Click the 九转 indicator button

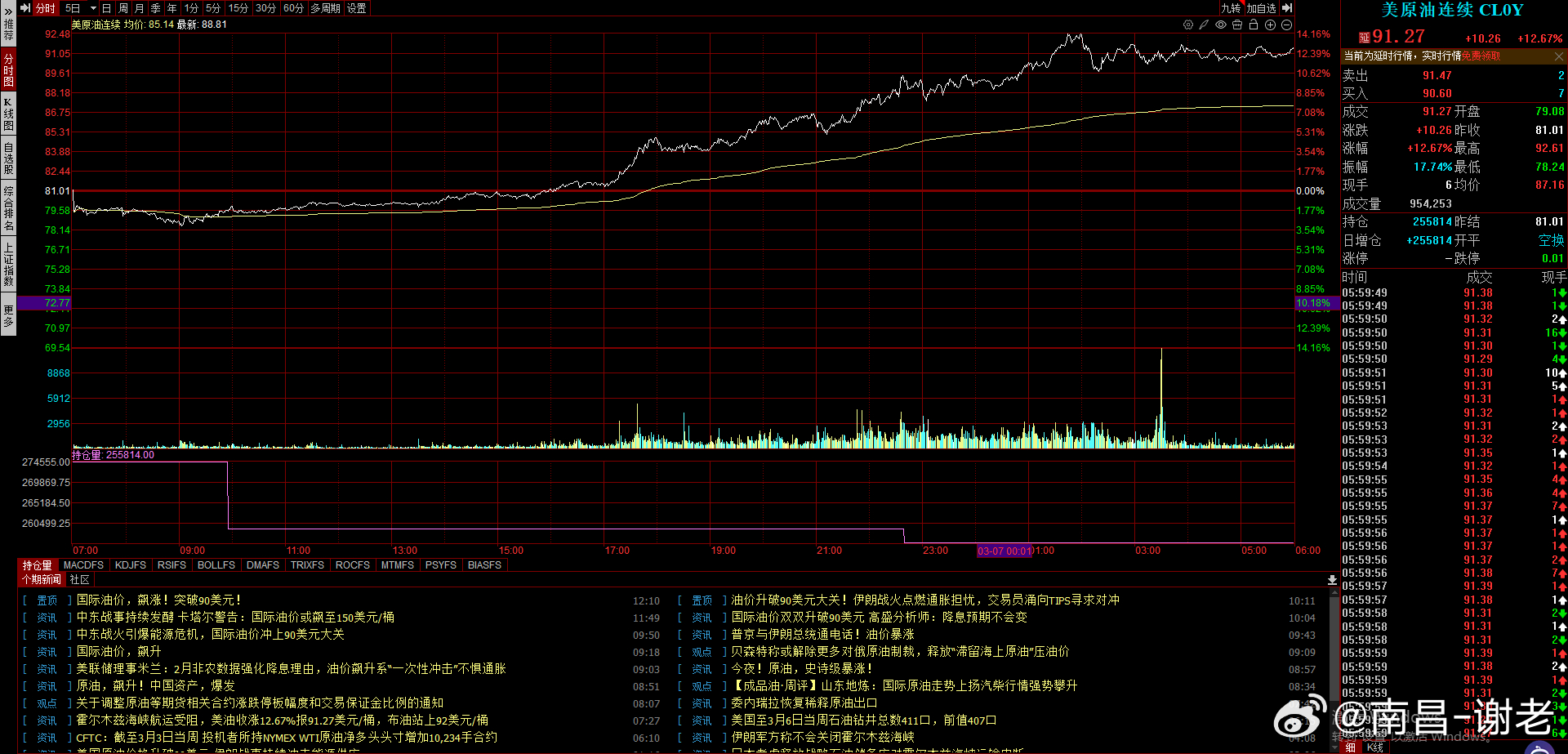tap(1231, 8)
